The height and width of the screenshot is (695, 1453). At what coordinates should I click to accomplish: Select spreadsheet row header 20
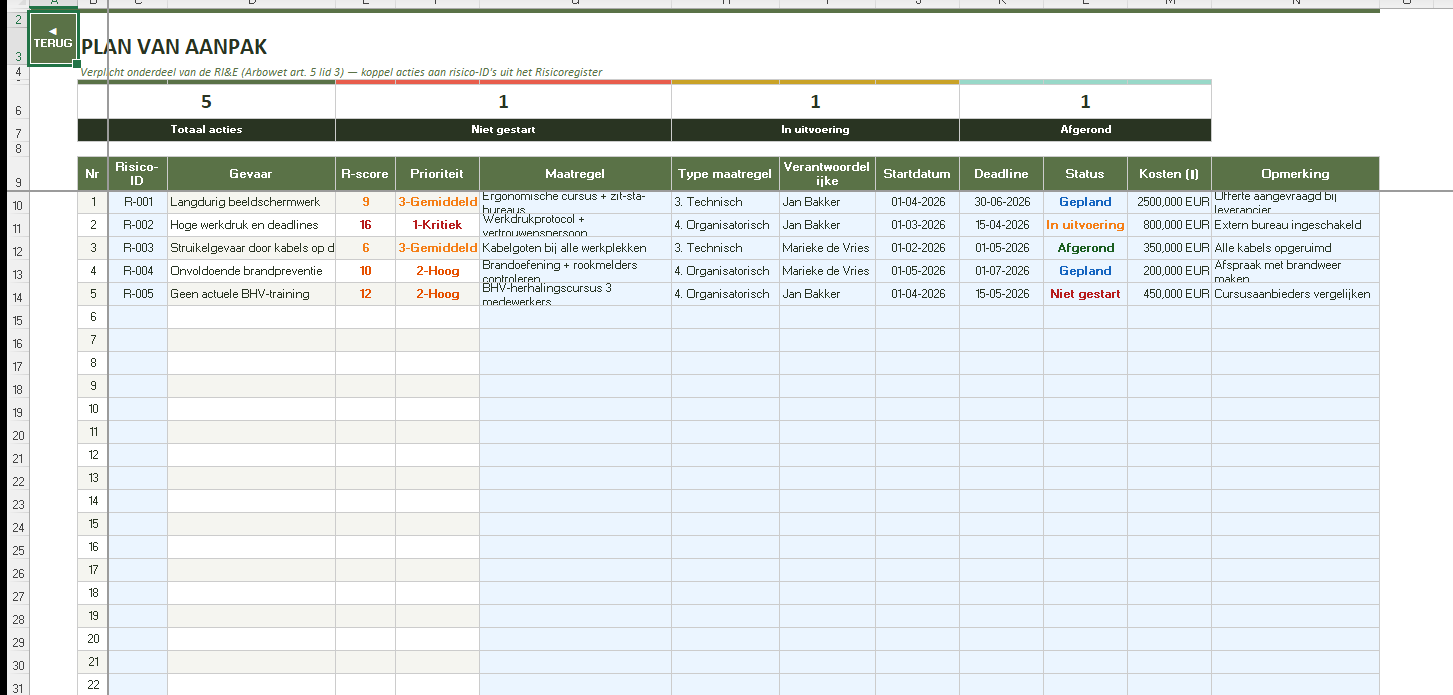pos(17,435)
